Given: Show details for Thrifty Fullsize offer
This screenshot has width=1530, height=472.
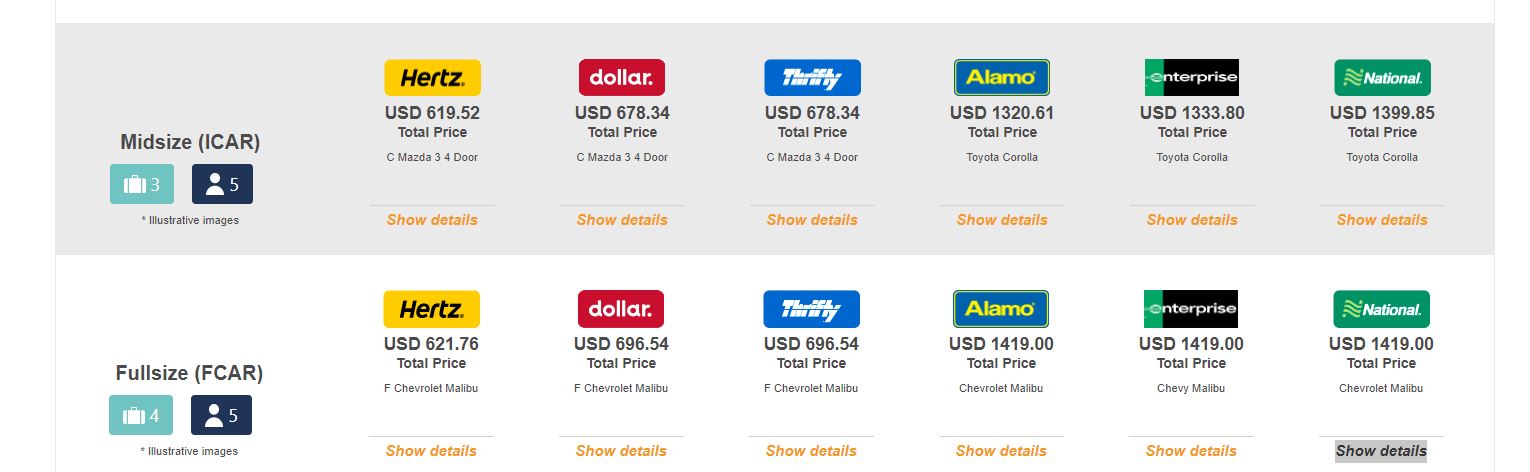Looking at the screenshot, I should click(811, 451).
